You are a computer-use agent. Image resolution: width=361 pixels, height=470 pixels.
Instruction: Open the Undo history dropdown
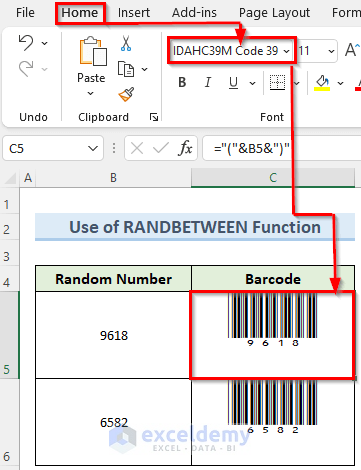pos(44,43)
